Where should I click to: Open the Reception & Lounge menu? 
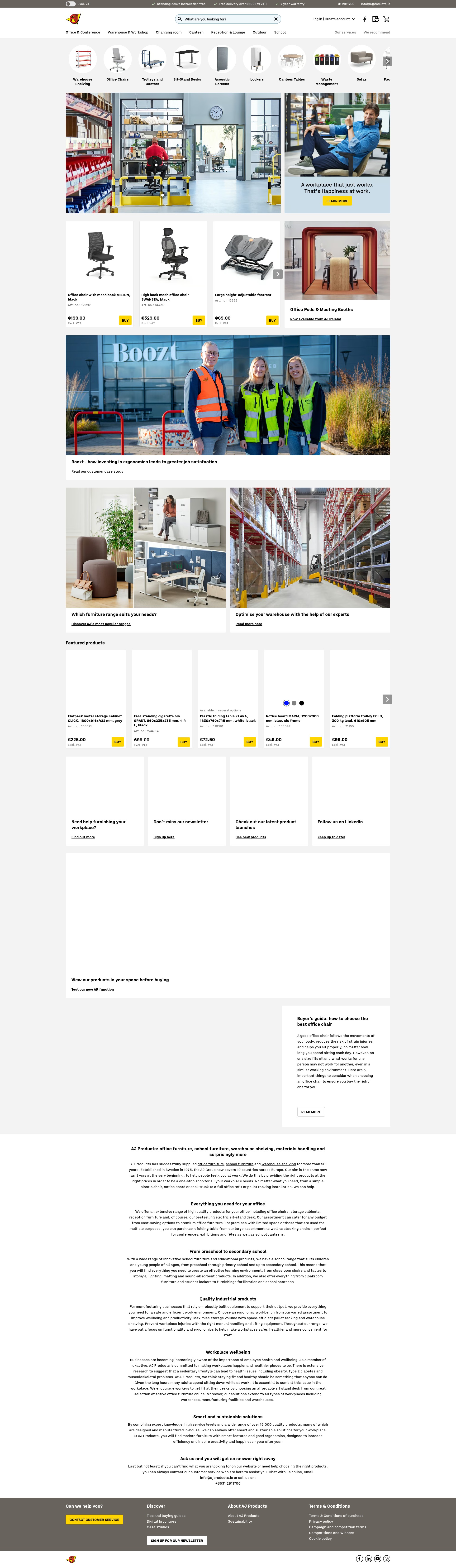(228, 32)
